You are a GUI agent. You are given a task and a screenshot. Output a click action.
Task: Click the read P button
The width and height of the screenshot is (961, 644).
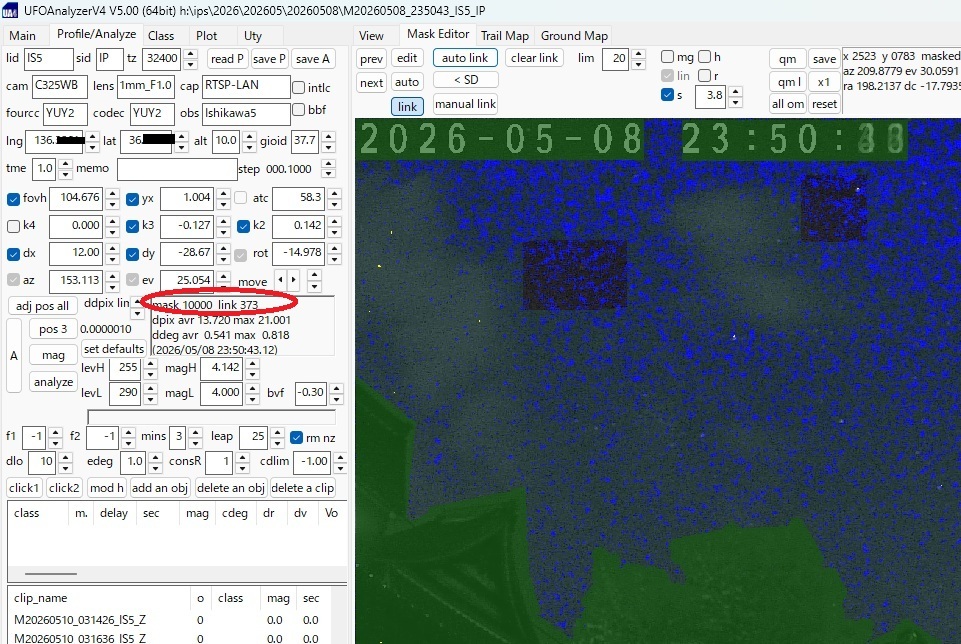coord(227,59)
